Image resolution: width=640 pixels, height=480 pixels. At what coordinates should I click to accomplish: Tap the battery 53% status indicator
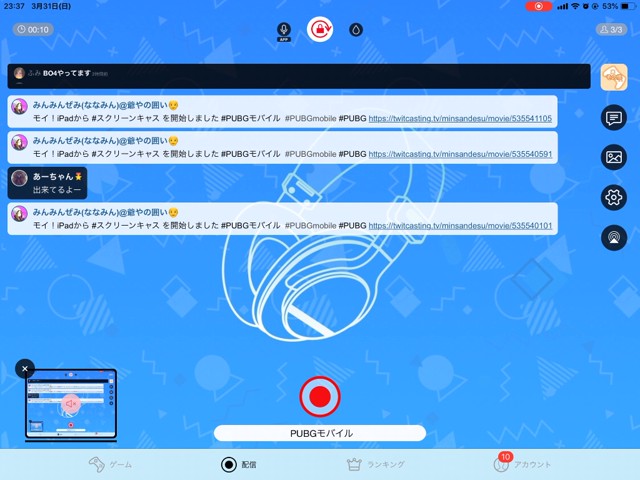point(618,6)
